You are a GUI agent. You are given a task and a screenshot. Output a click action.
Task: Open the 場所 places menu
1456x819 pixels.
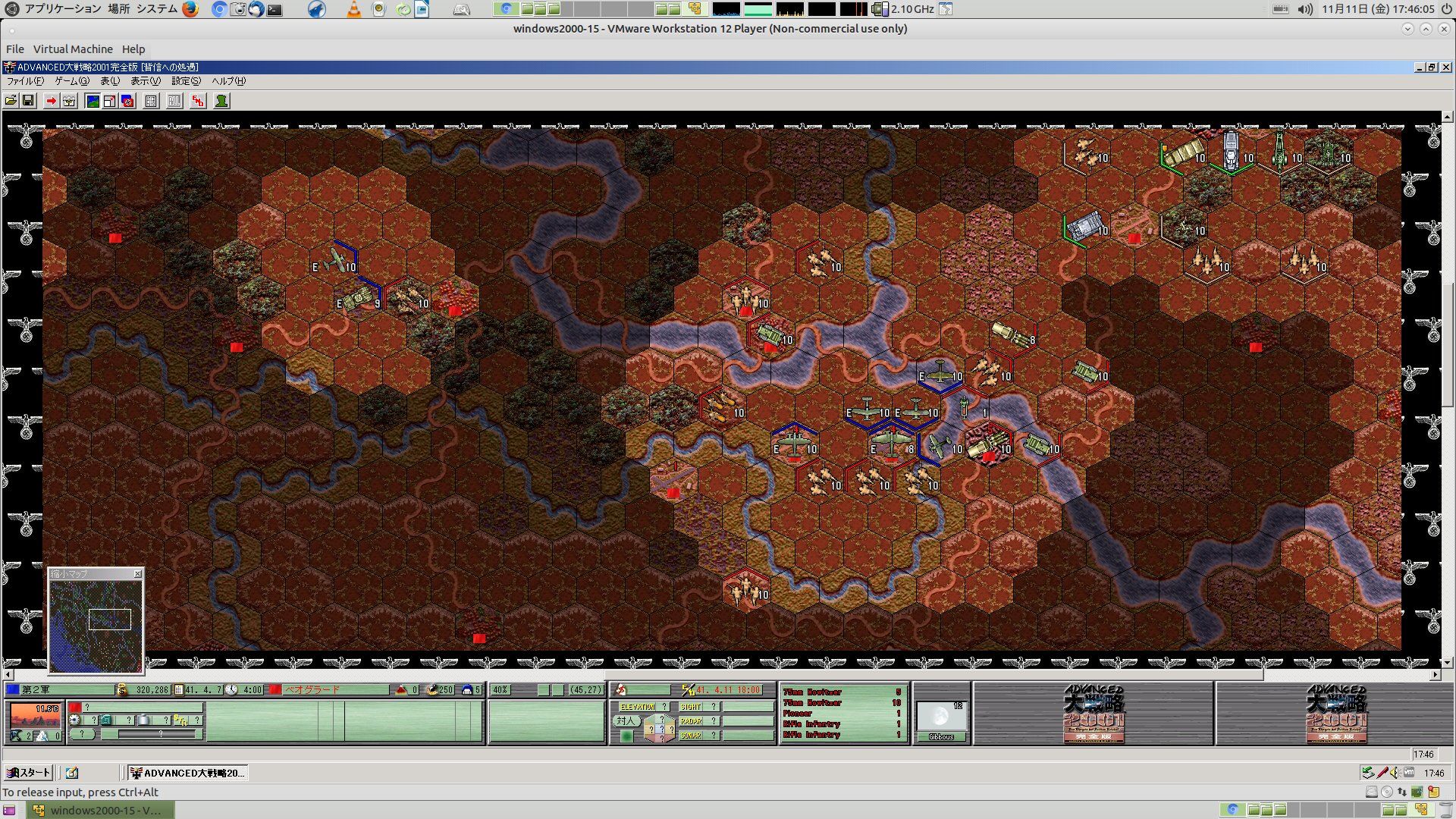[x=118, y=9]
